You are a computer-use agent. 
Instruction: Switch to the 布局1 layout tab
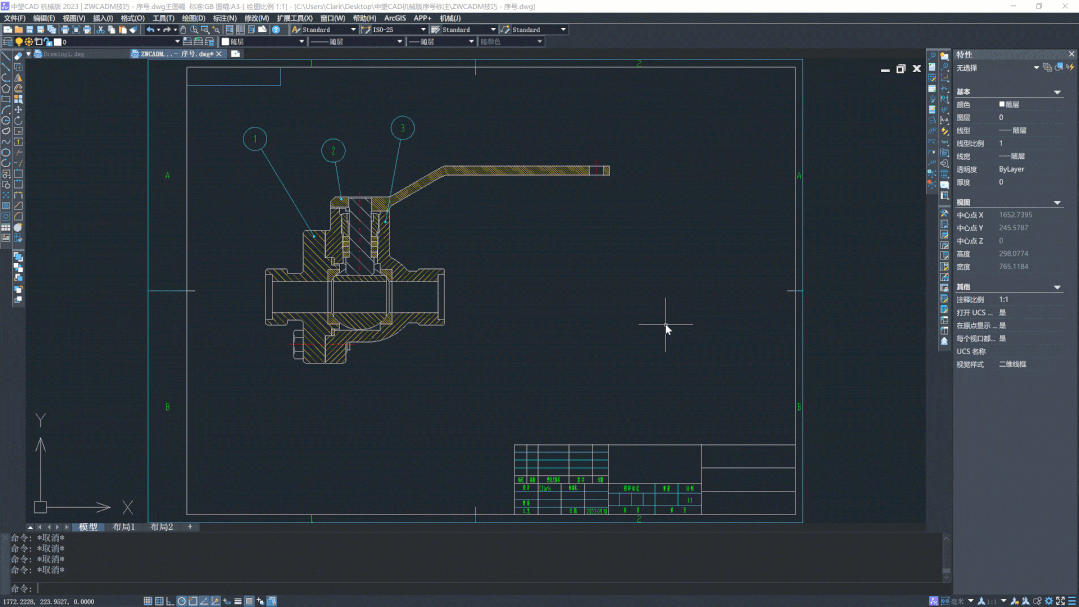click(123, 527)
